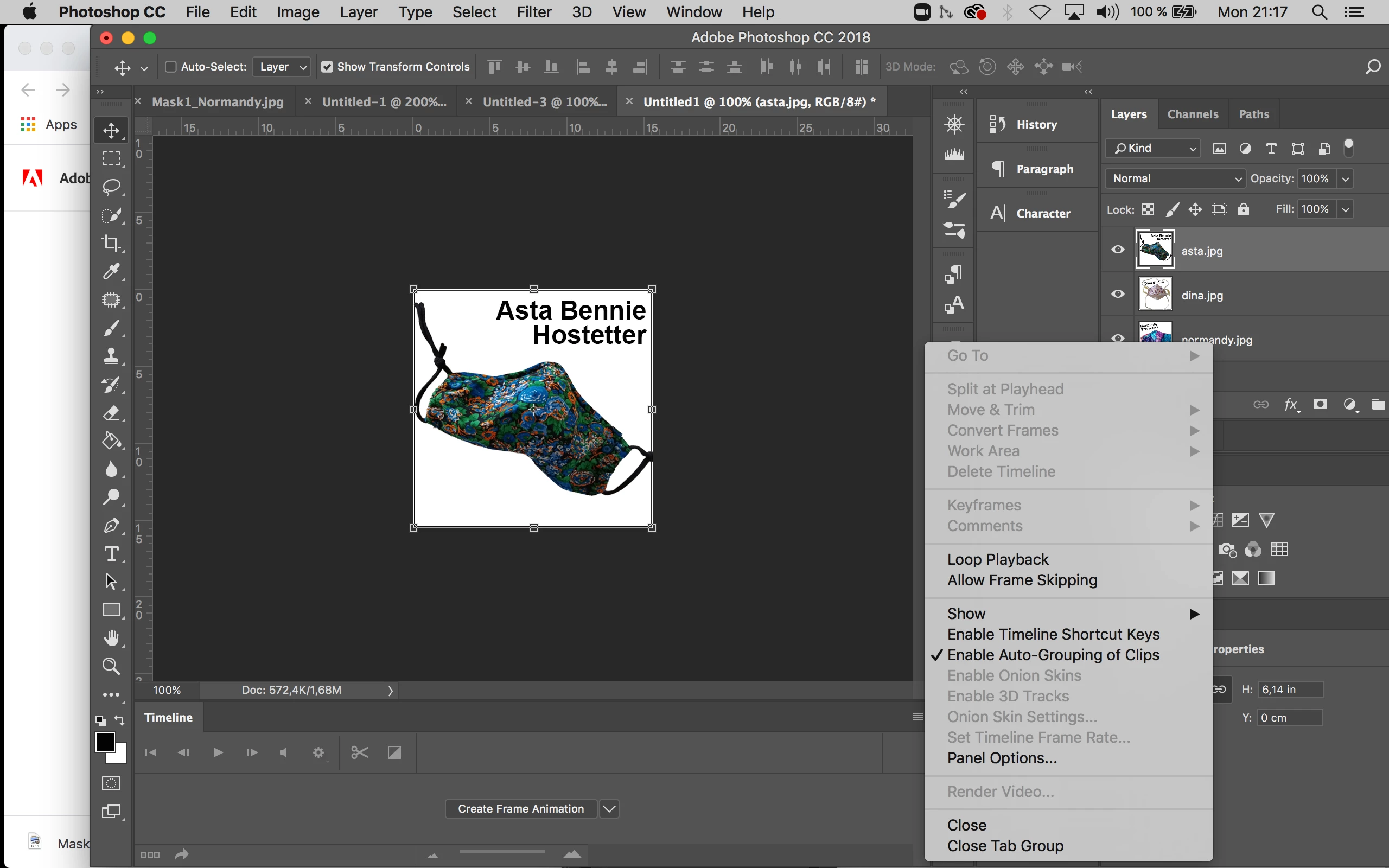Select the Crop tool
Screen dimensions: 1389x868
coord(111,244)
